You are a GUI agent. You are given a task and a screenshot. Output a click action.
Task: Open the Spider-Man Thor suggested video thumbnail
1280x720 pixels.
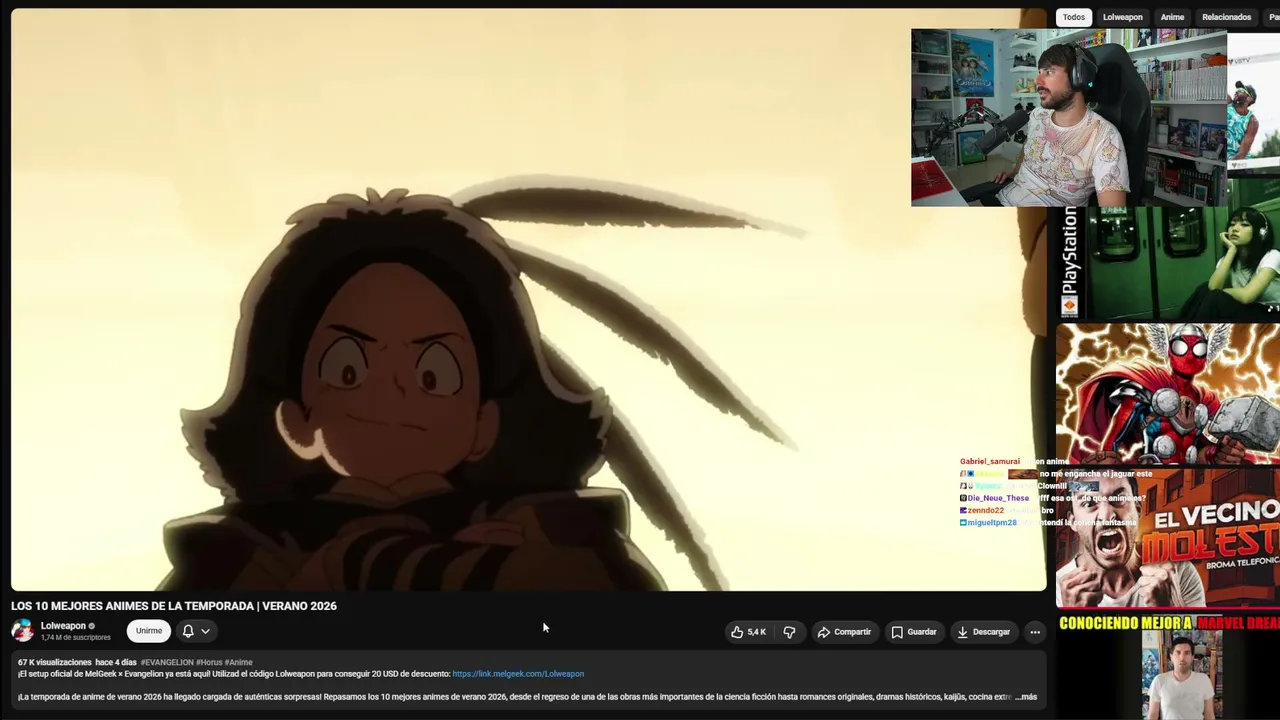[1168, 393]
